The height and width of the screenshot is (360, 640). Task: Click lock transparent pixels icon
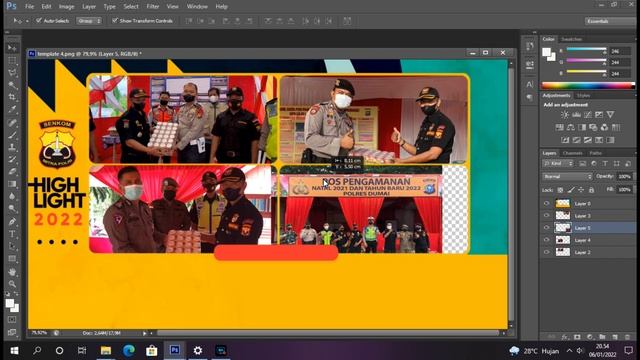[560, 190]
